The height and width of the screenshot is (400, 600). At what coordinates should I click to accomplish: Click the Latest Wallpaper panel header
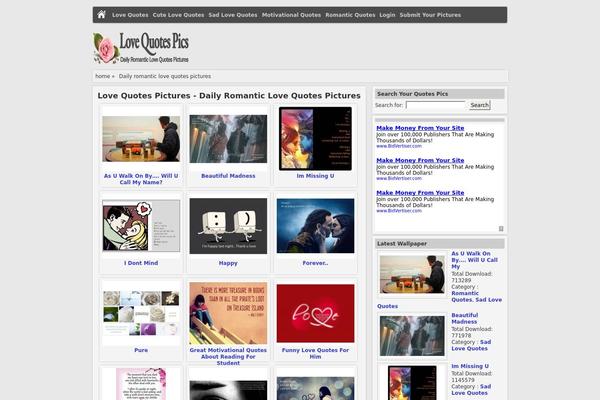coord(440,243)
